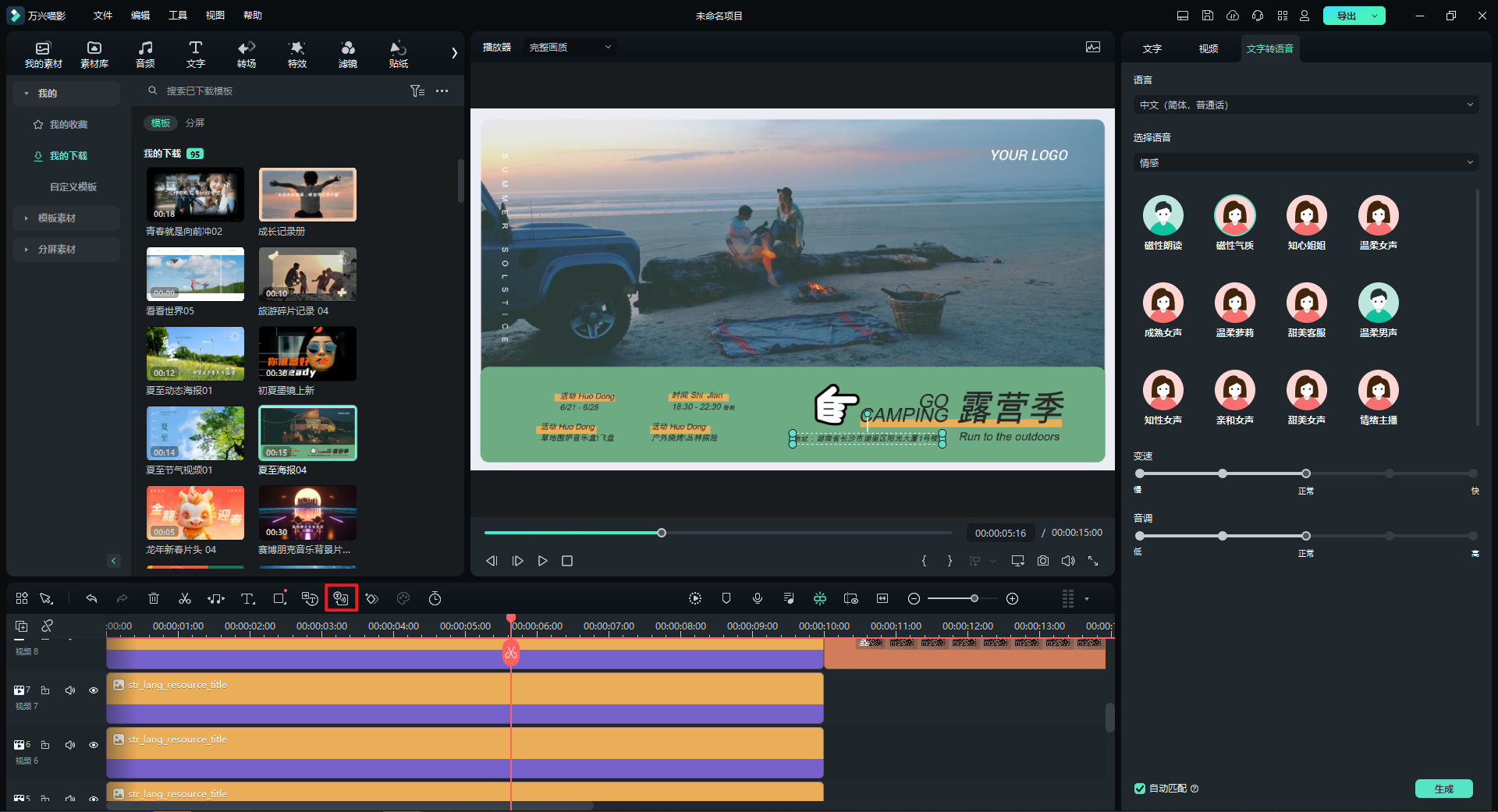Click the red-highlighted text-to-speech toolbar icon
This screenshot has width=1498, height=812.
[x=341, y=598]
